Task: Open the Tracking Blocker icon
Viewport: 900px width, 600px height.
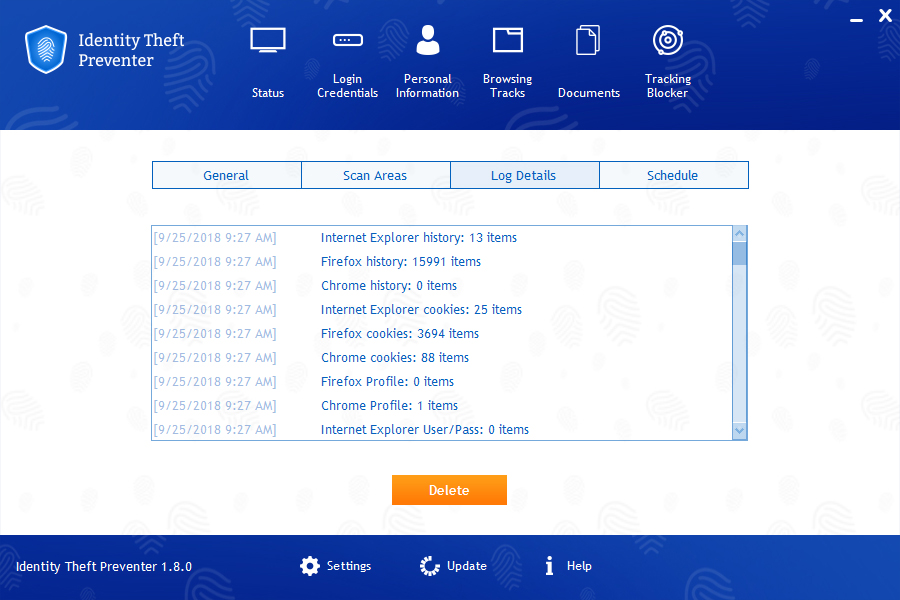Action: coord(667,40)
